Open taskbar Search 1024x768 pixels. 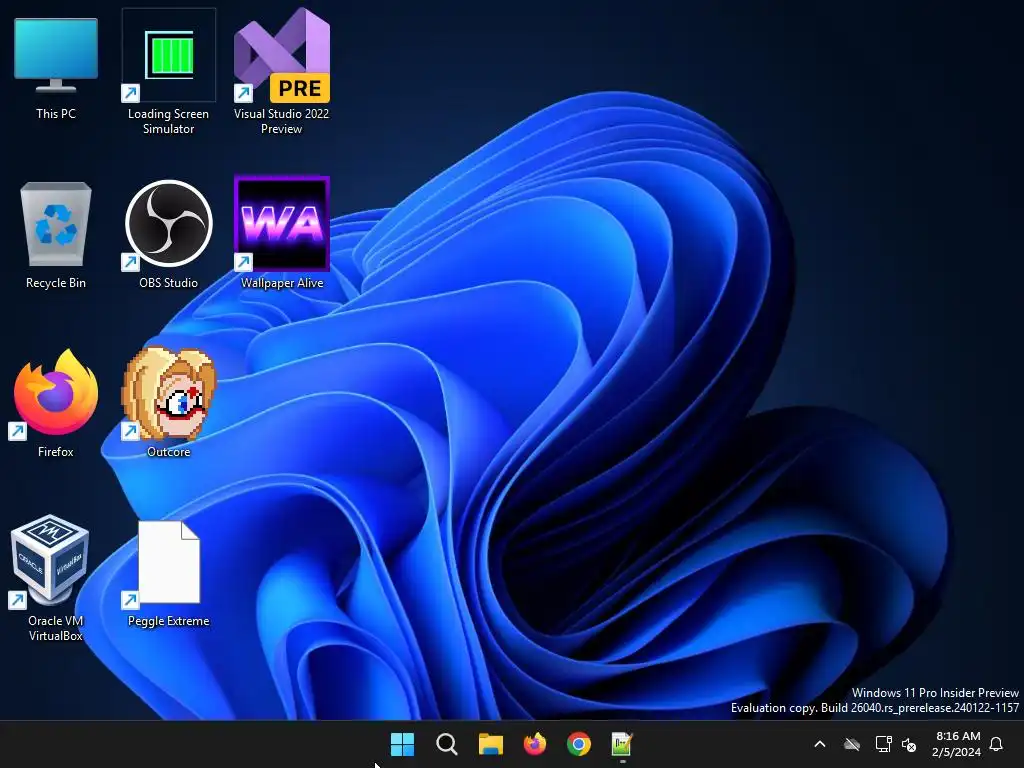point(447,744)
